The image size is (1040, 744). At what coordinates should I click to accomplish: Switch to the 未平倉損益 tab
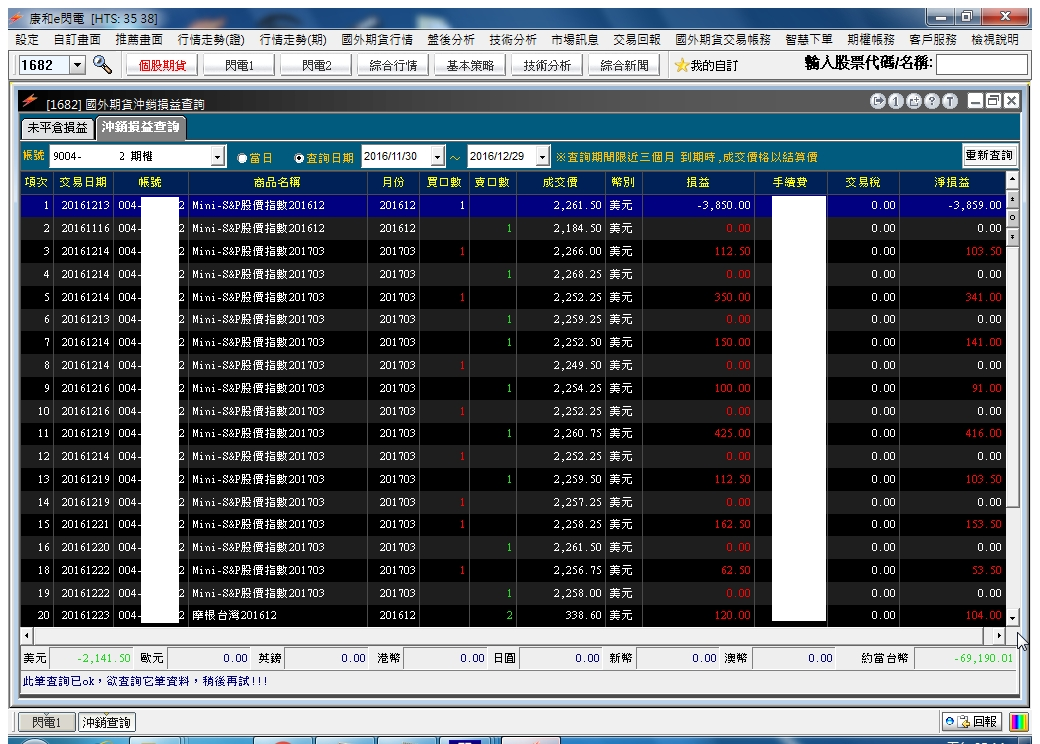tap(58, 128)
